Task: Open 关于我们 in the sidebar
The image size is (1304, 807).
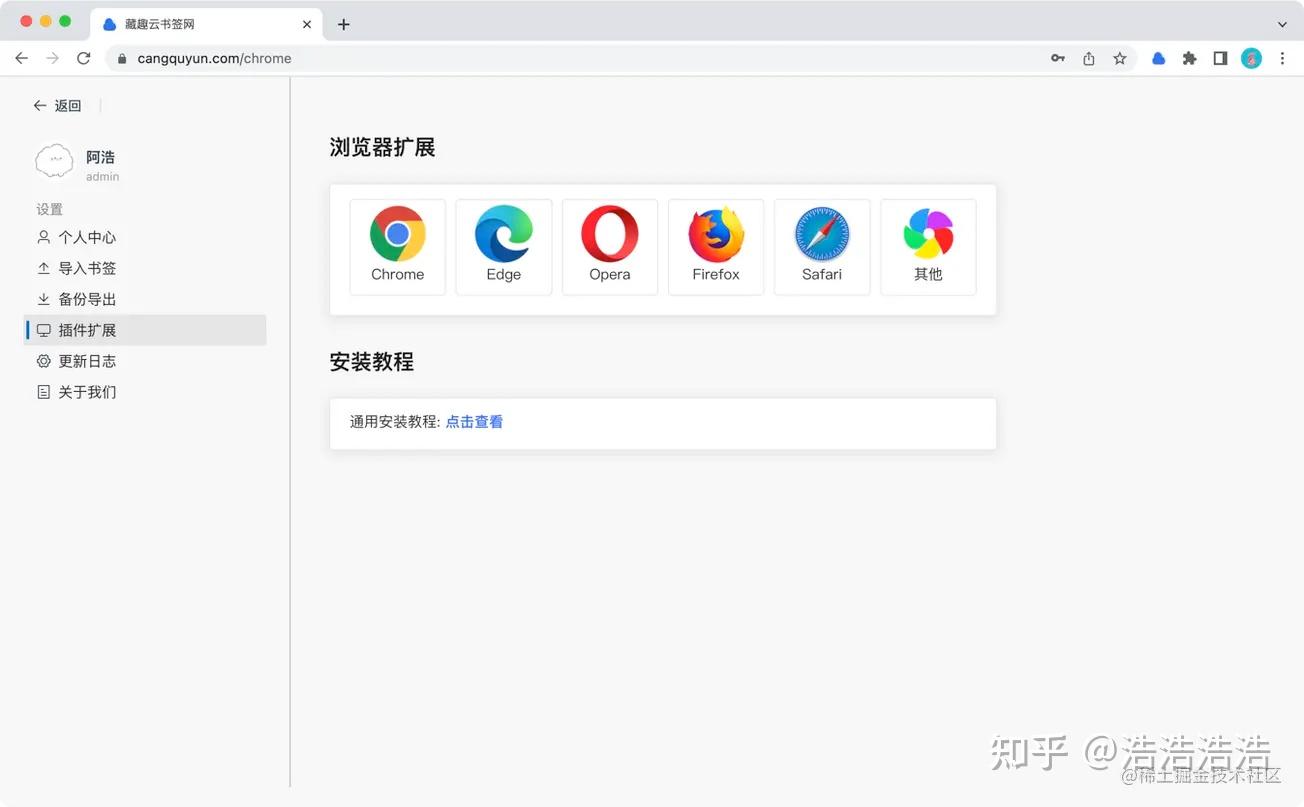Action: (145, 392)
